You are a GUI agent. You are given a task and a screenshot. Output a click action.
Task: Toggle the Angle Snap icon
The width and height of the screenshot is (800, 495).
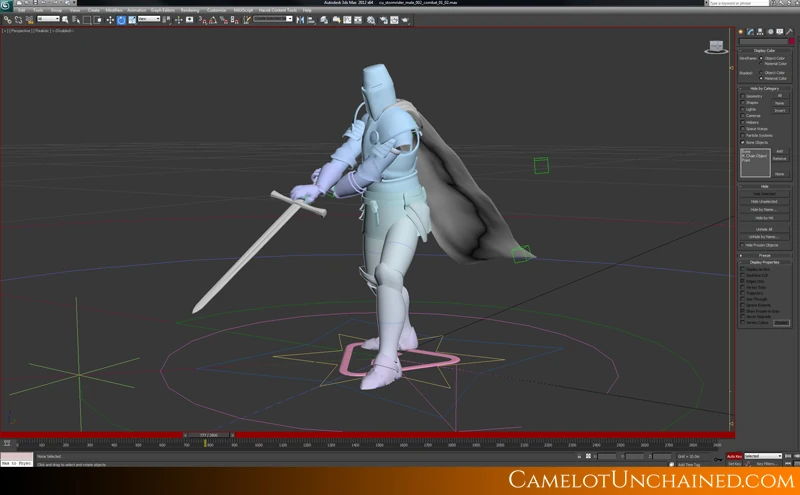[x=213, y=20]
